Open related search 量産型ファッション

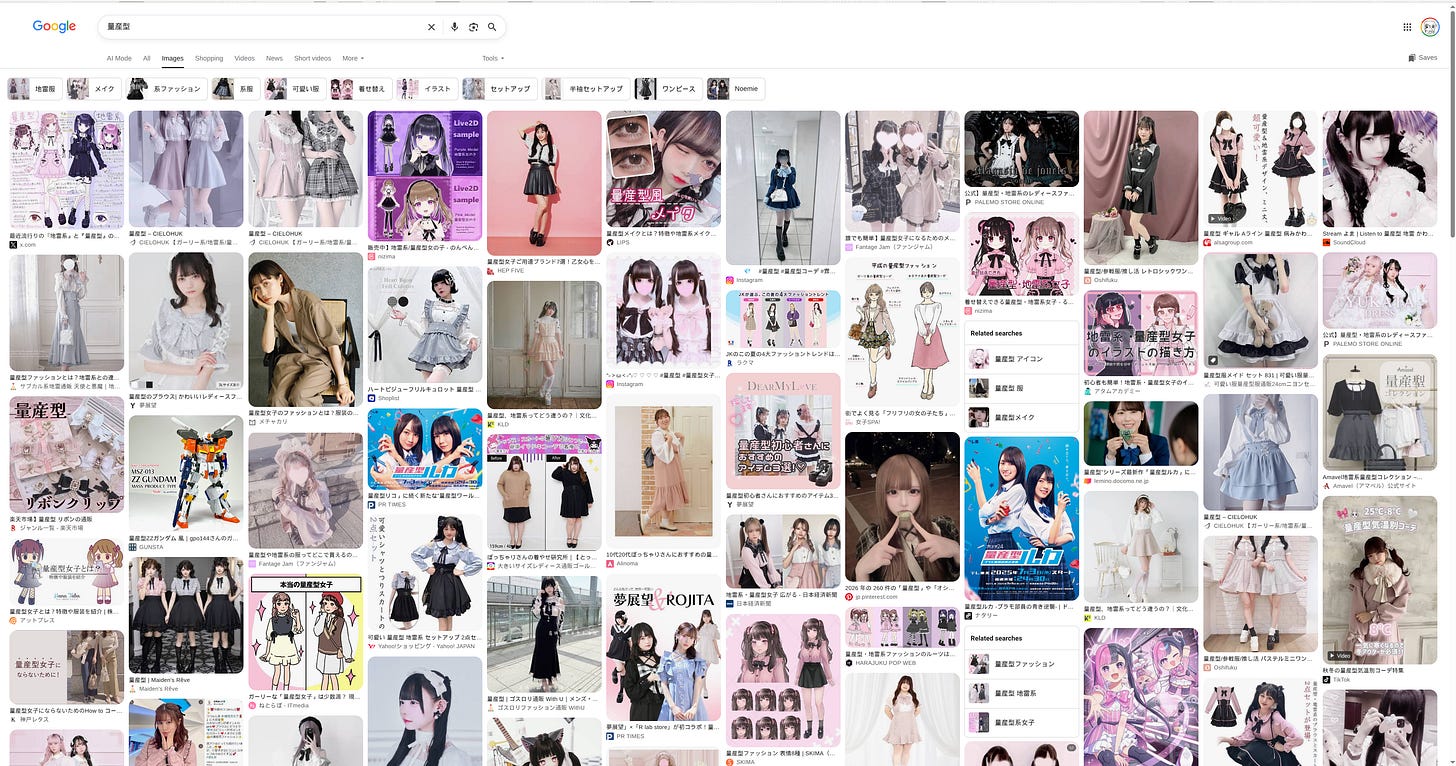point(1021,664)
